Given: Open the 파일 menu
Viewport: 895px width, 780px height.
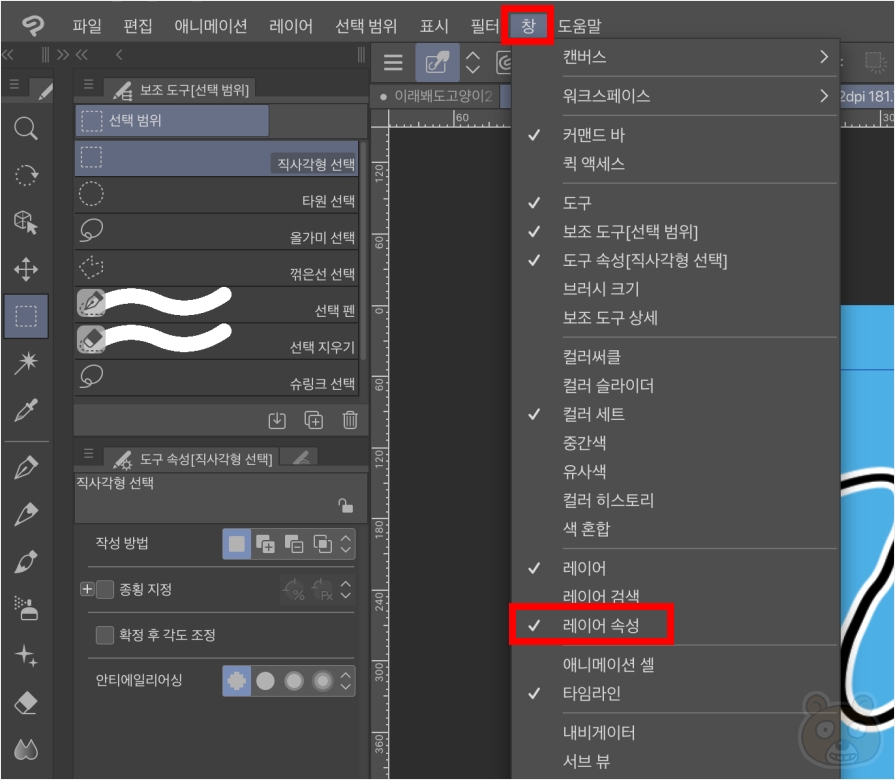Looking at the screenshot, I should tap(87, 26).
